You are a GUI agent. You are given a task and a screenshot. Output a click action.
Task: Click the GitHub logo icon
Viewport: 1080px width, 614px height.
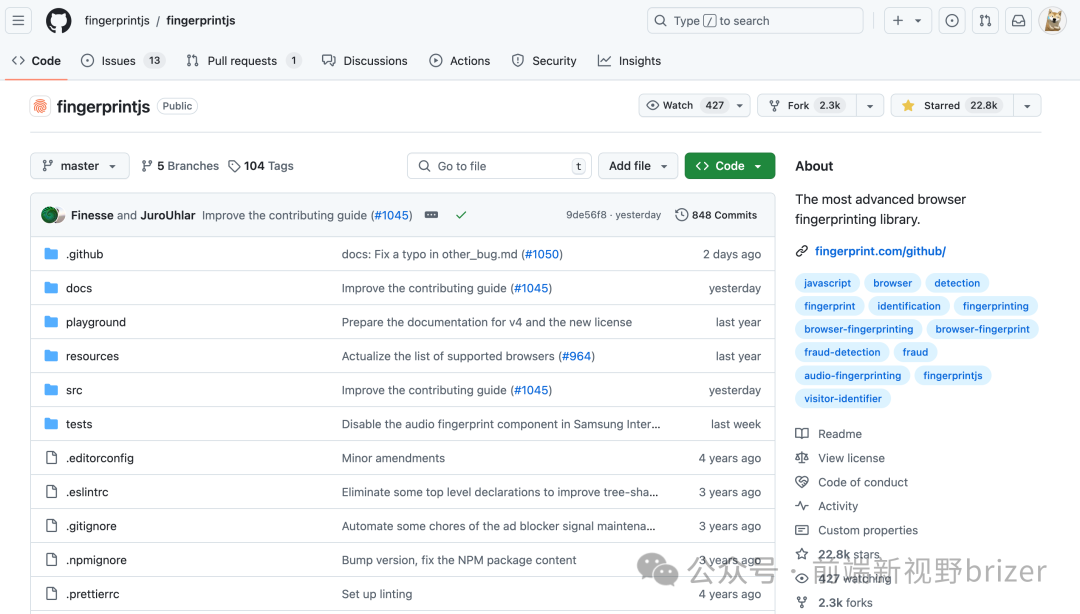tap(59, 20)
